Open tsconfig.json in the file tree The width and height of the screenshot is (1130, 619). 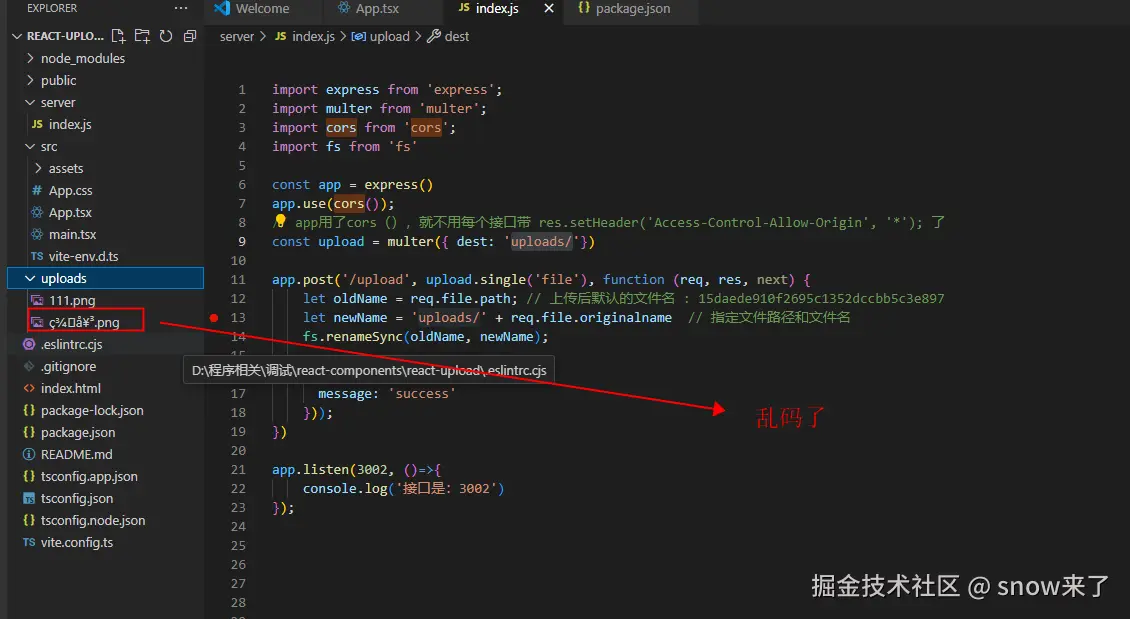pos(76,499)
